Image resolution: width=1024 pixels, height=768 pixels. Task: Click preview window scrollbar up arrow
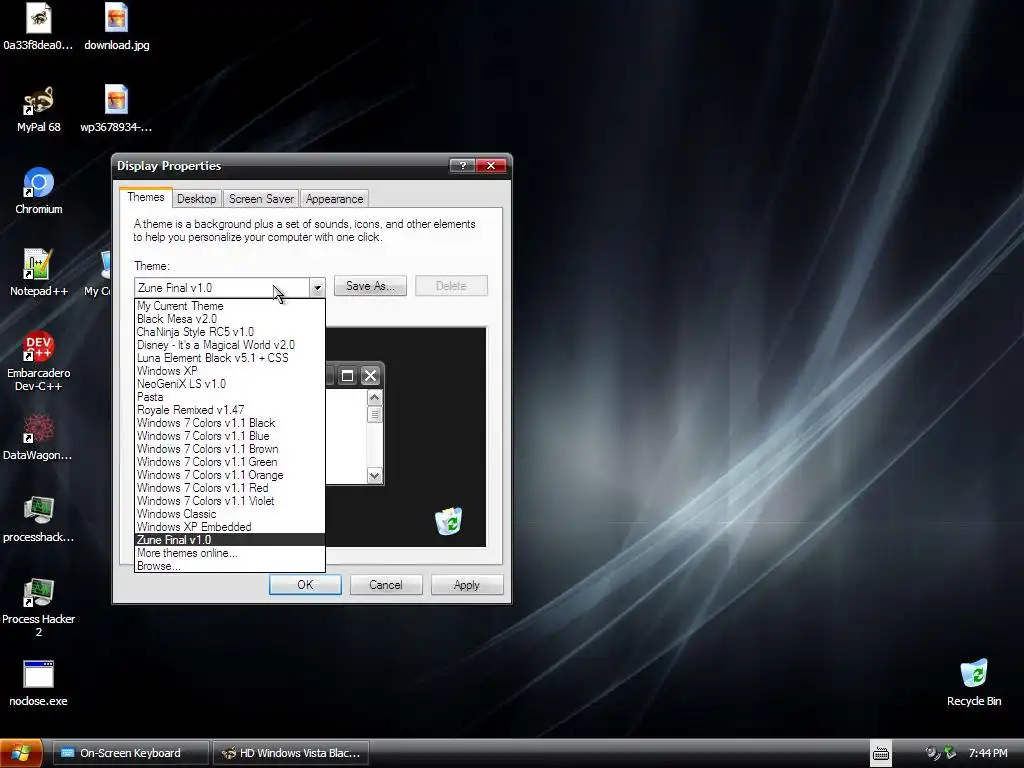point(374,398)
